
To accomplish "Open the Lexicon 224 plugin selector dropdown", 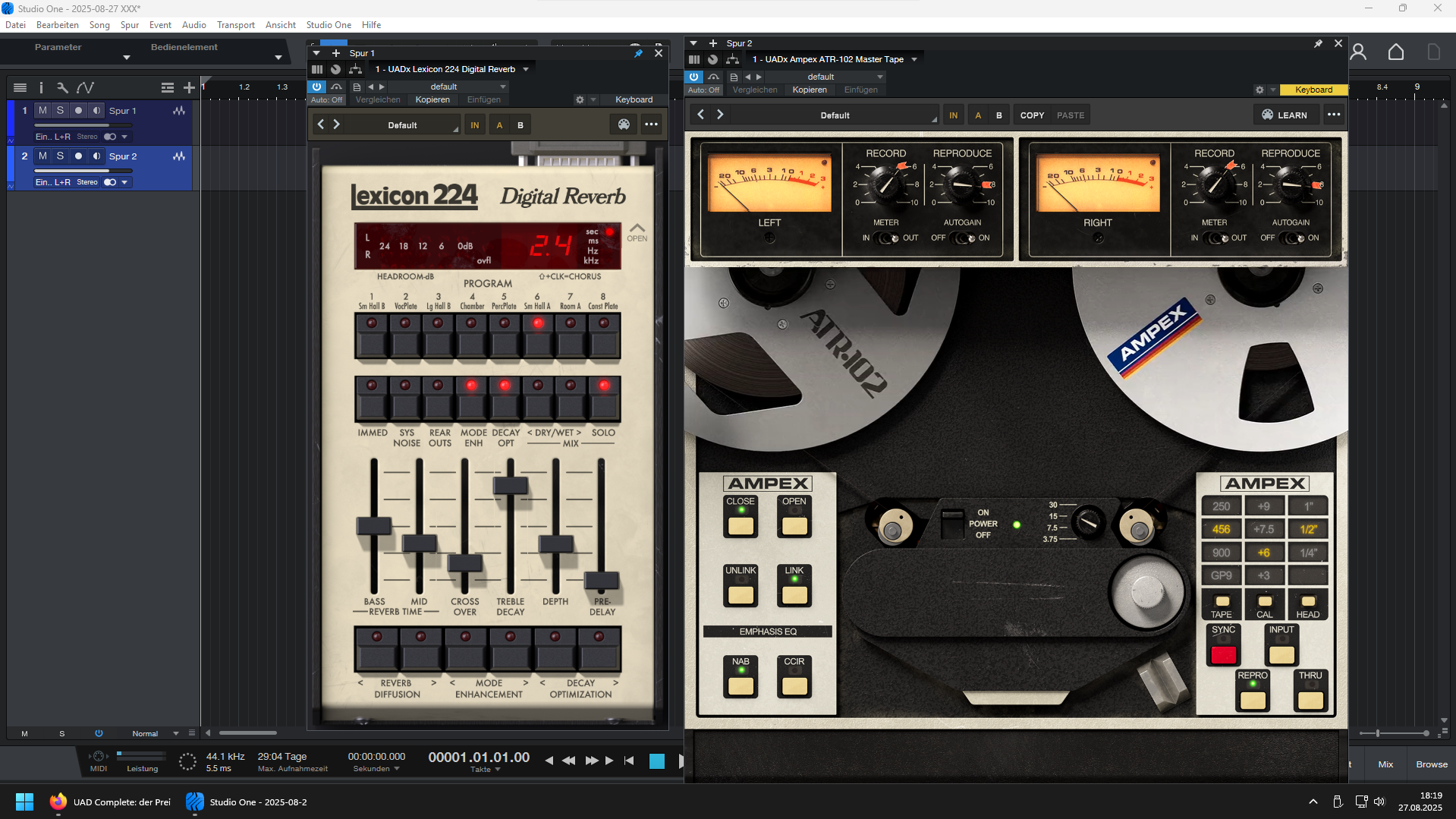I will 526,69.
